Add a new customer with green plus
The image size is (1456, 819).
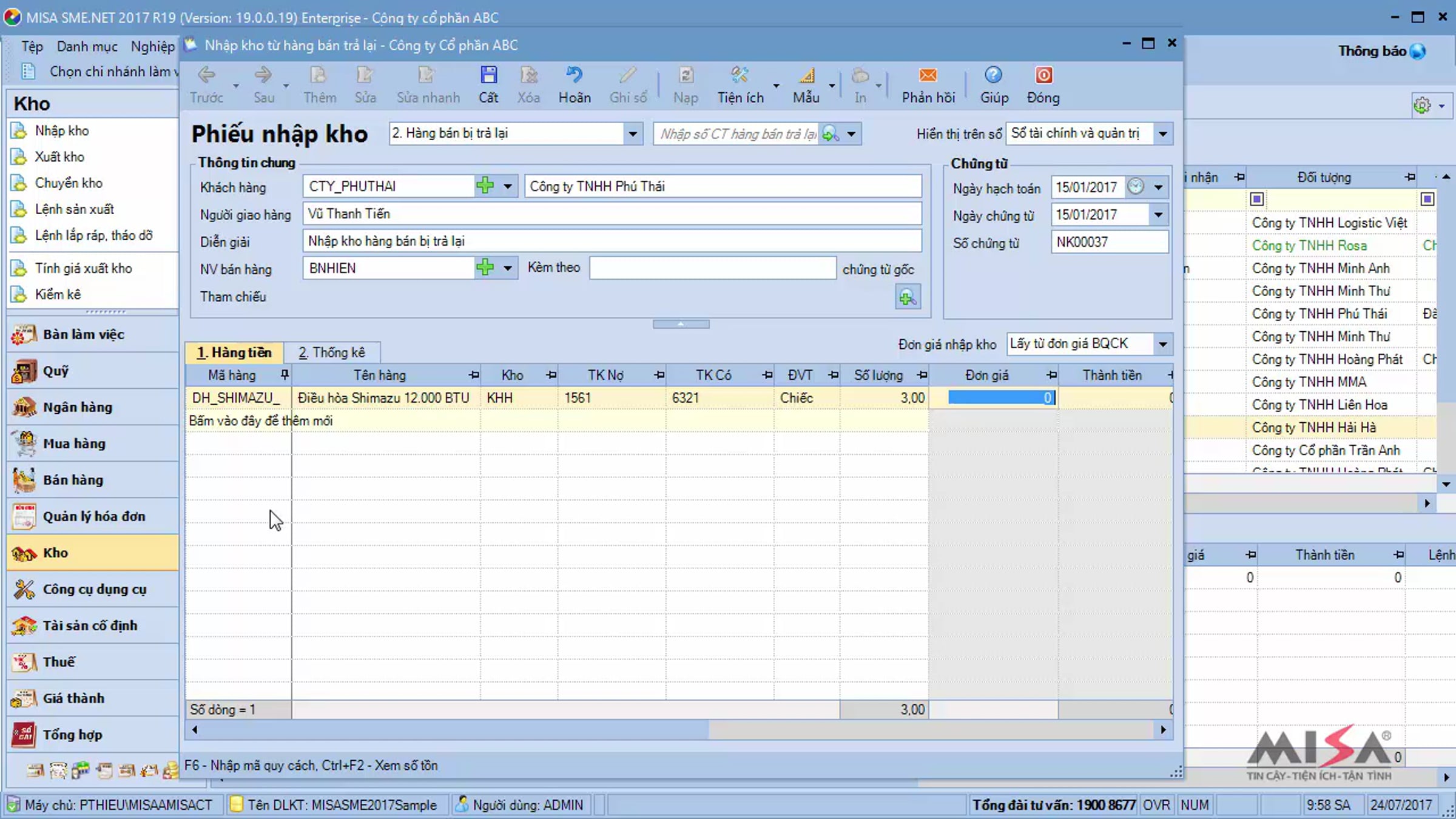point(485,186)
